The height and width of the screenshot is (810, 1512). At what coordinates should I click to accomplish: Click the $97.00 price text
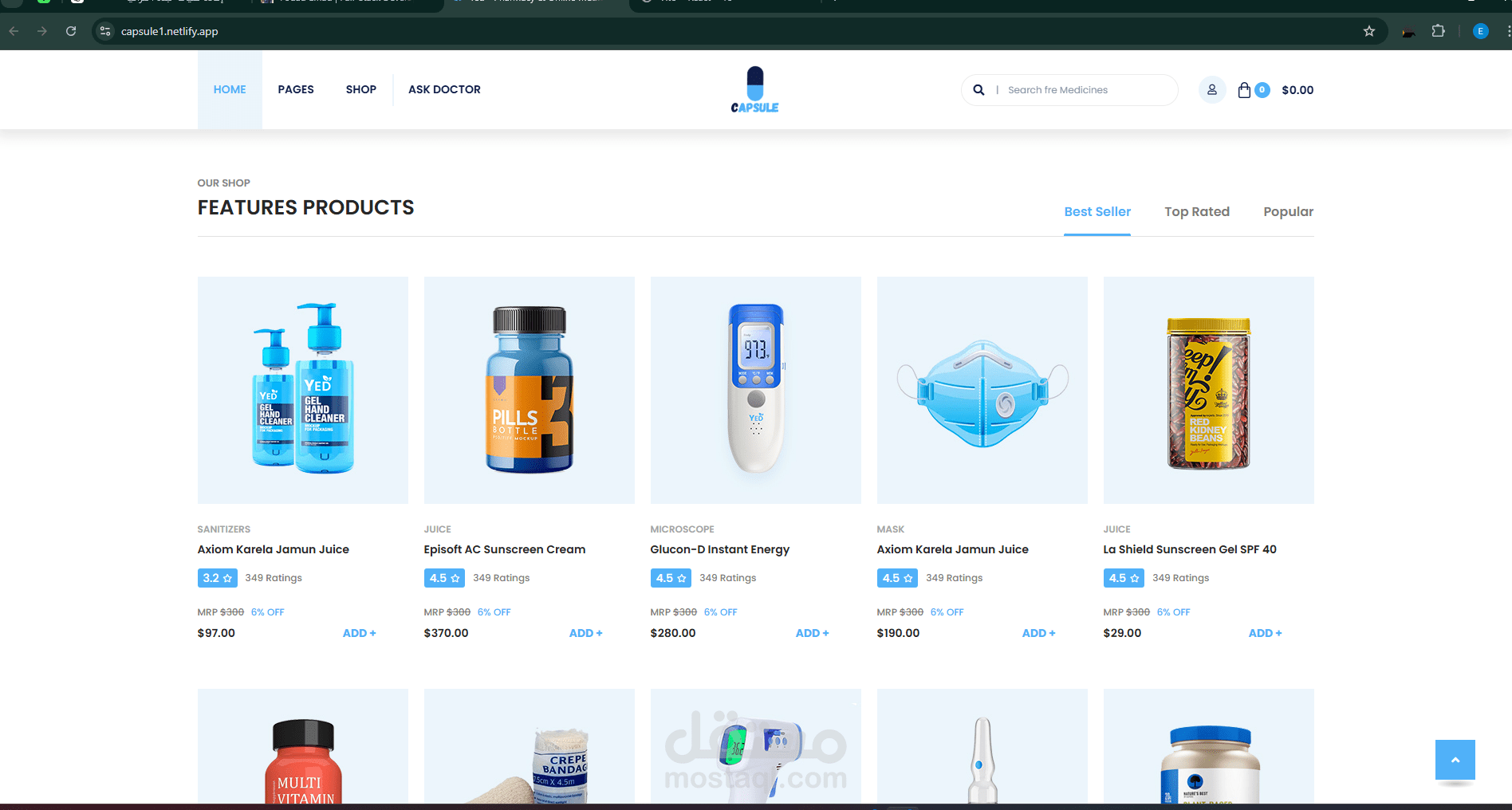point(216,633)
